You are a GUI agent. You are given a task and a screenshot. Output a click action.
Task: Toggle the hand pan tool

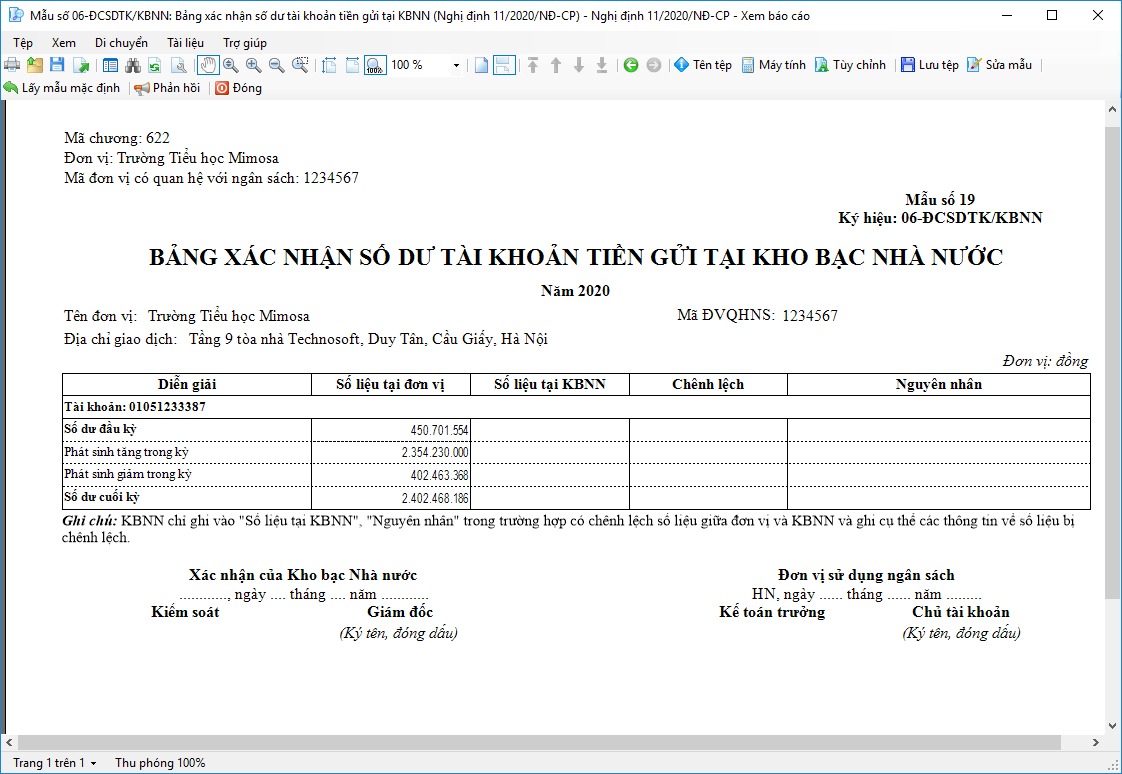tap(208, 65)
